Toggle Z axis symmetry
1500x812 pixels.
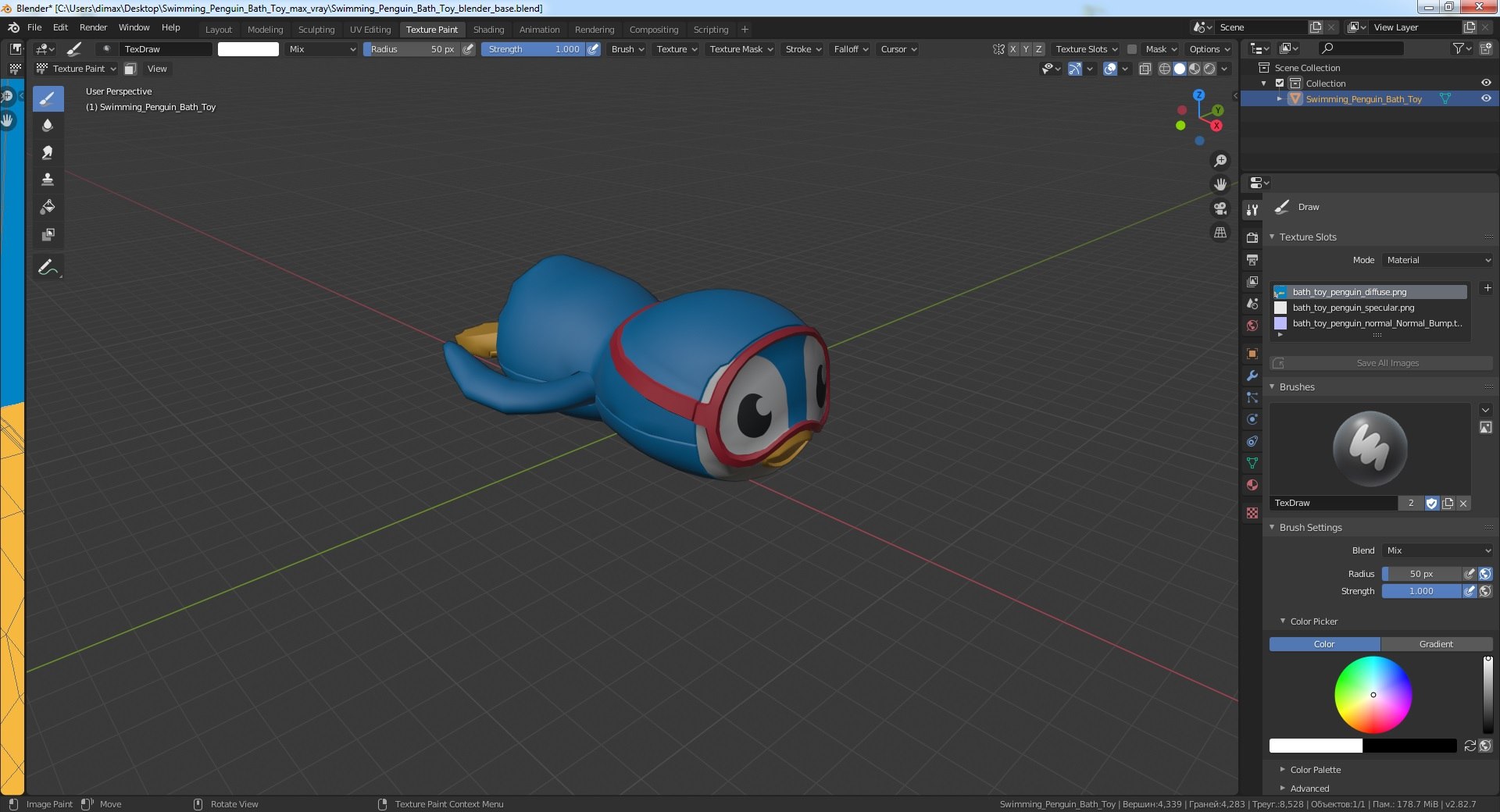coord(1038,49)
